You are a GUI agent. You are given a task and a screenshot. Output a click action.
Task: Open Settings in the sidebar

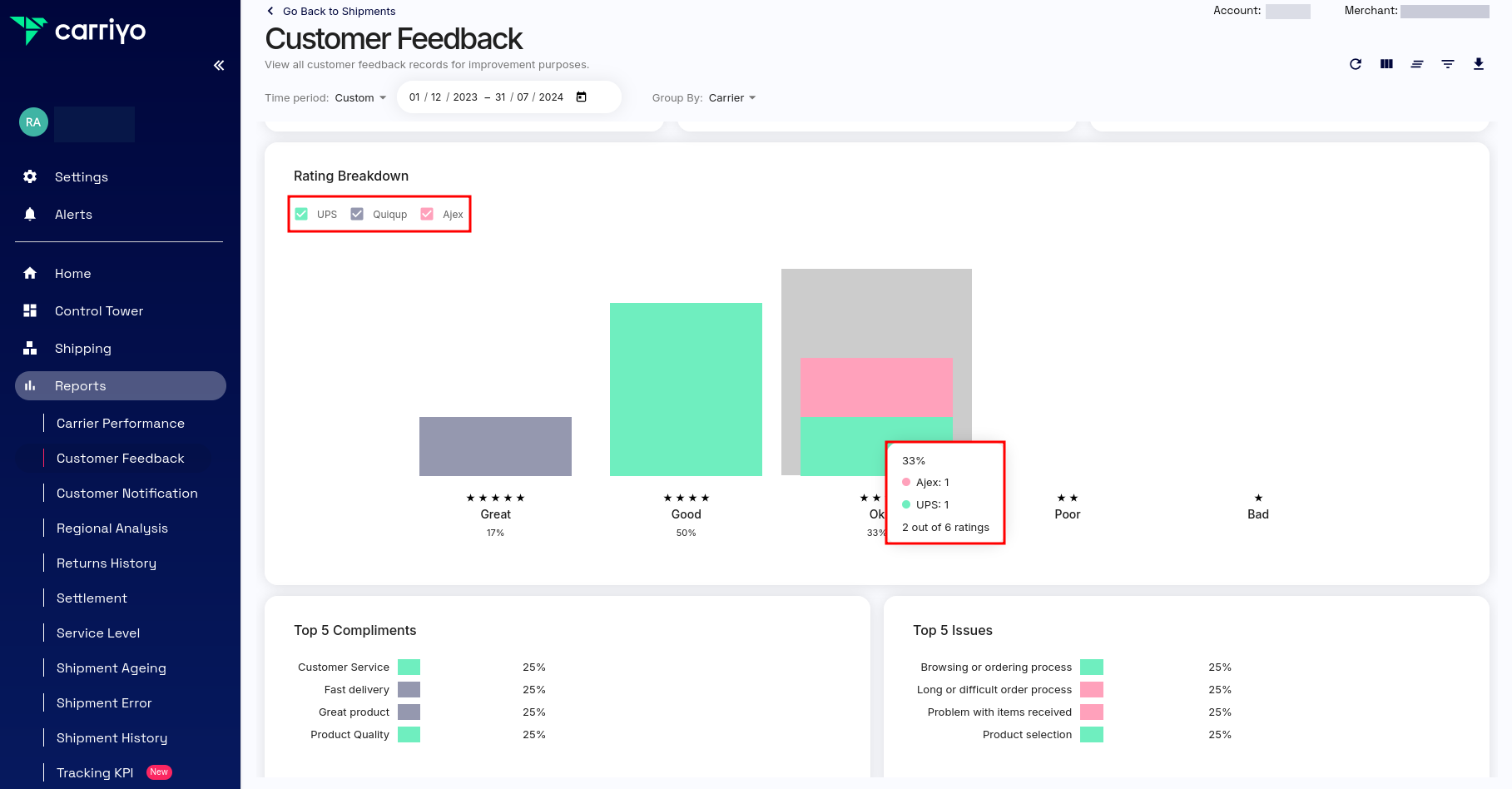tap(82, 176)
